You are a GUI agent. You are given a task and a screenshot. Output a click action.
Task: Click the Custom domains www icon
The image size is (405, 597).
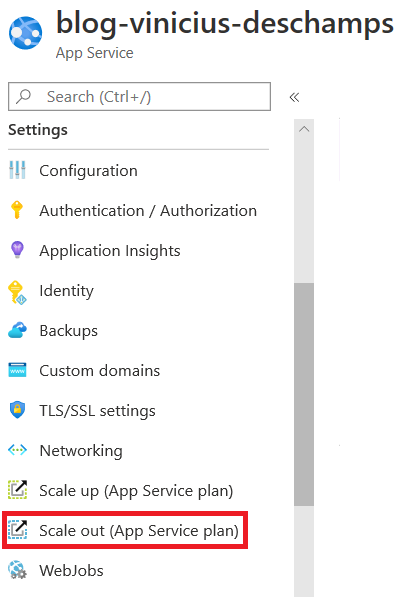tap(18, 370)
